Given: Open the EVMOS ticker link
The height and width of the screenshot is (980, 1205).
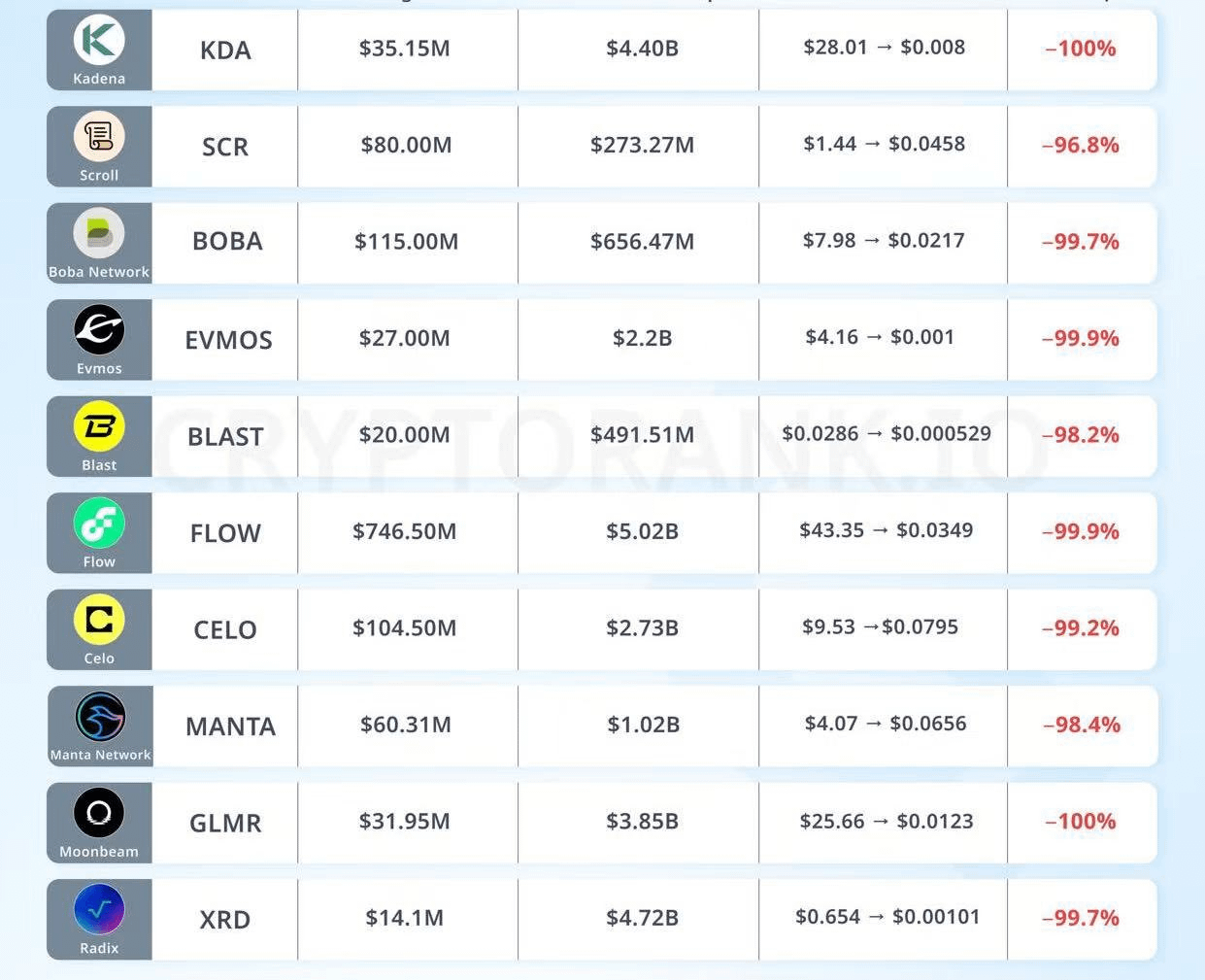Looking at the screenshot, I should (228, 340).
